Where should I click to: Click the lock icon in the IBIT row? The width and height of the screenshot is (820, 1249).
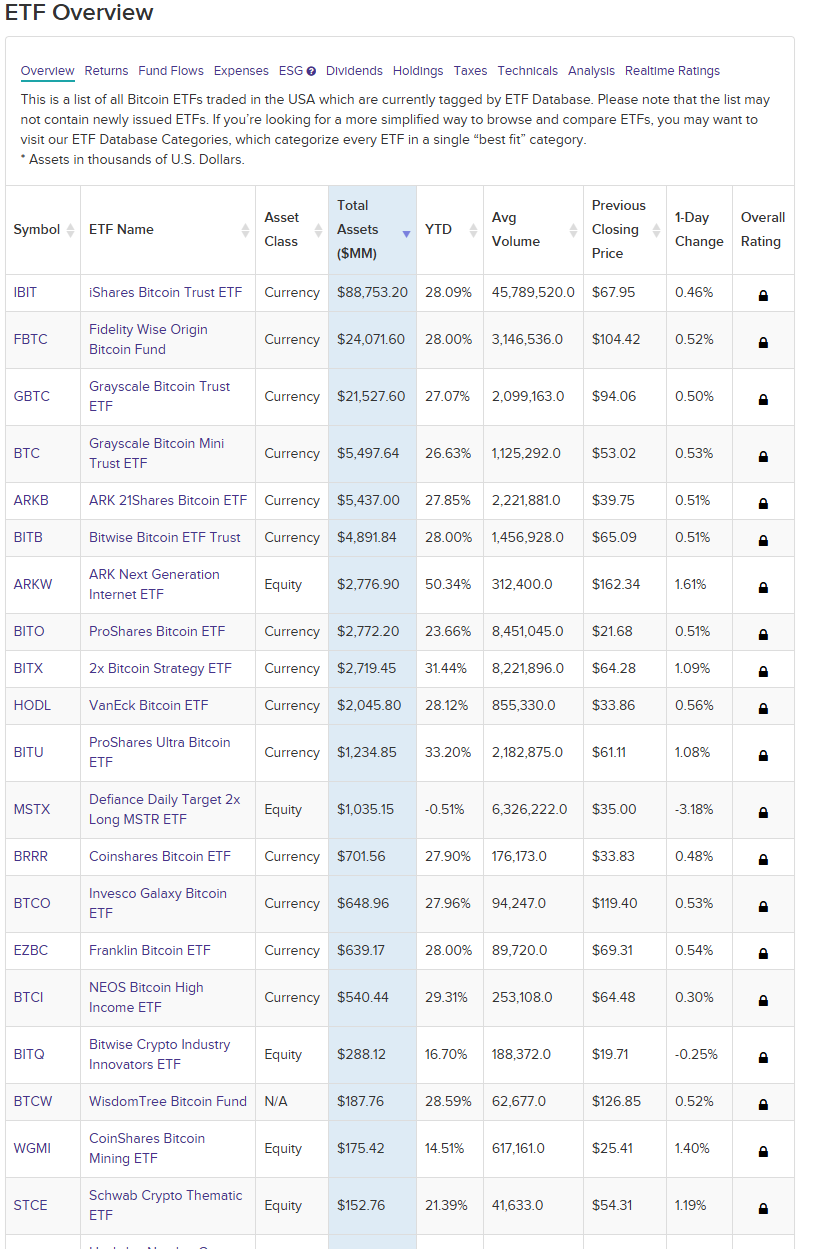click(763, 295)
